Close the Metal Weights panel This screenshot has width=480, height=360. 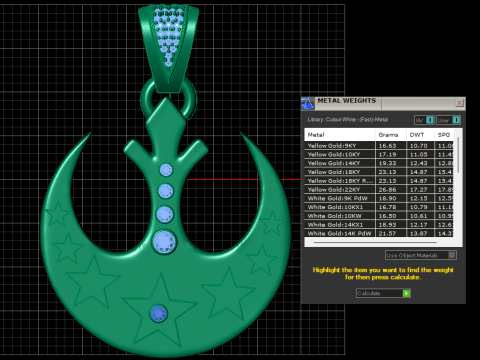(x=460, y=103)
